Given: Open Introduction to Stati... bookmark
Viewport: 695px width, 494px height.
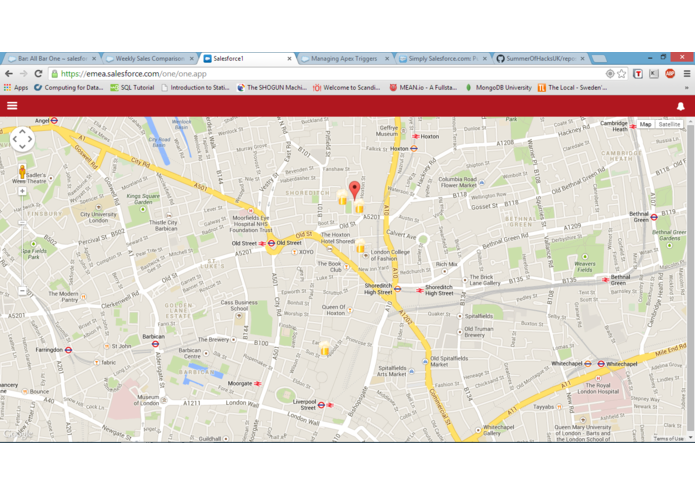Looking at the screenshot, I should point(195,88).
